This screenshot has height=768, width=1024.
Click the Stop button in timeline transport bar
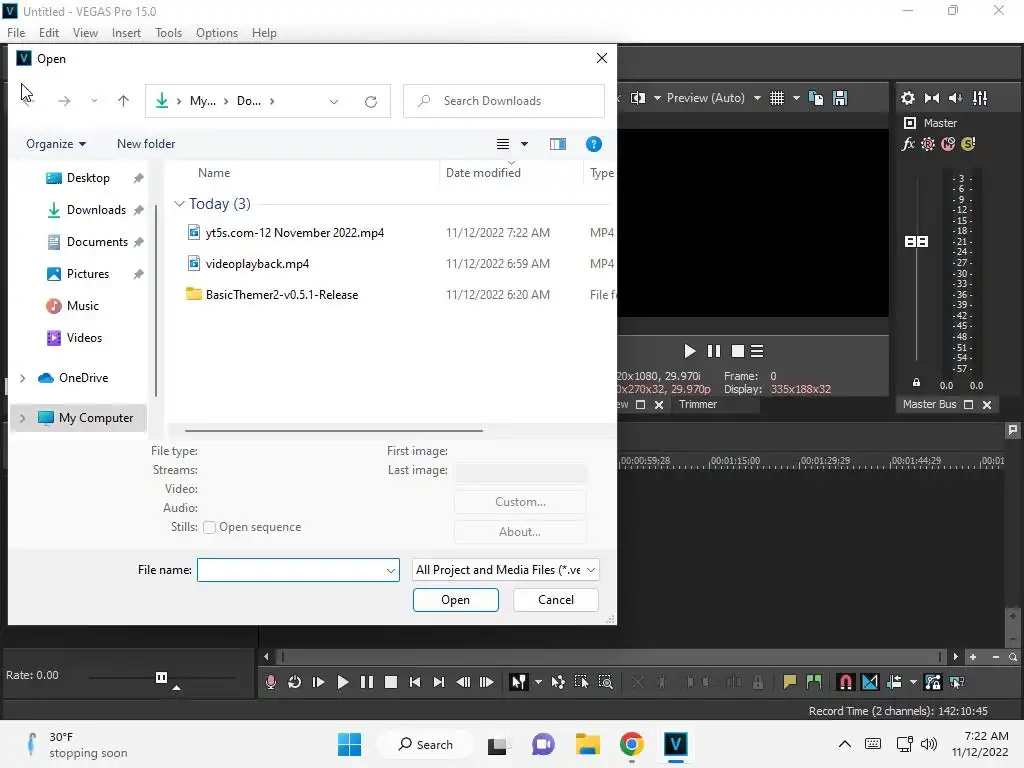click(391, 682)
